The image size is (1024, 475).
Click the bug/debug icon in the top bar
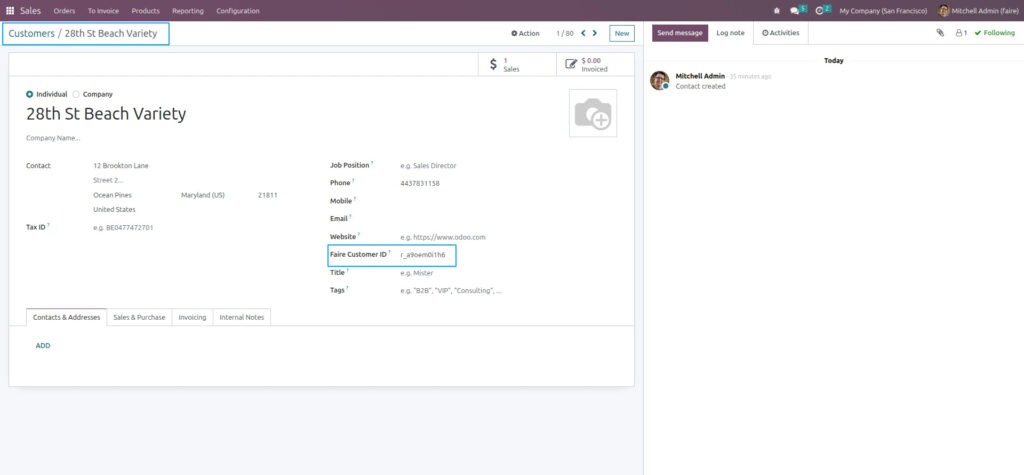point(778,11)
